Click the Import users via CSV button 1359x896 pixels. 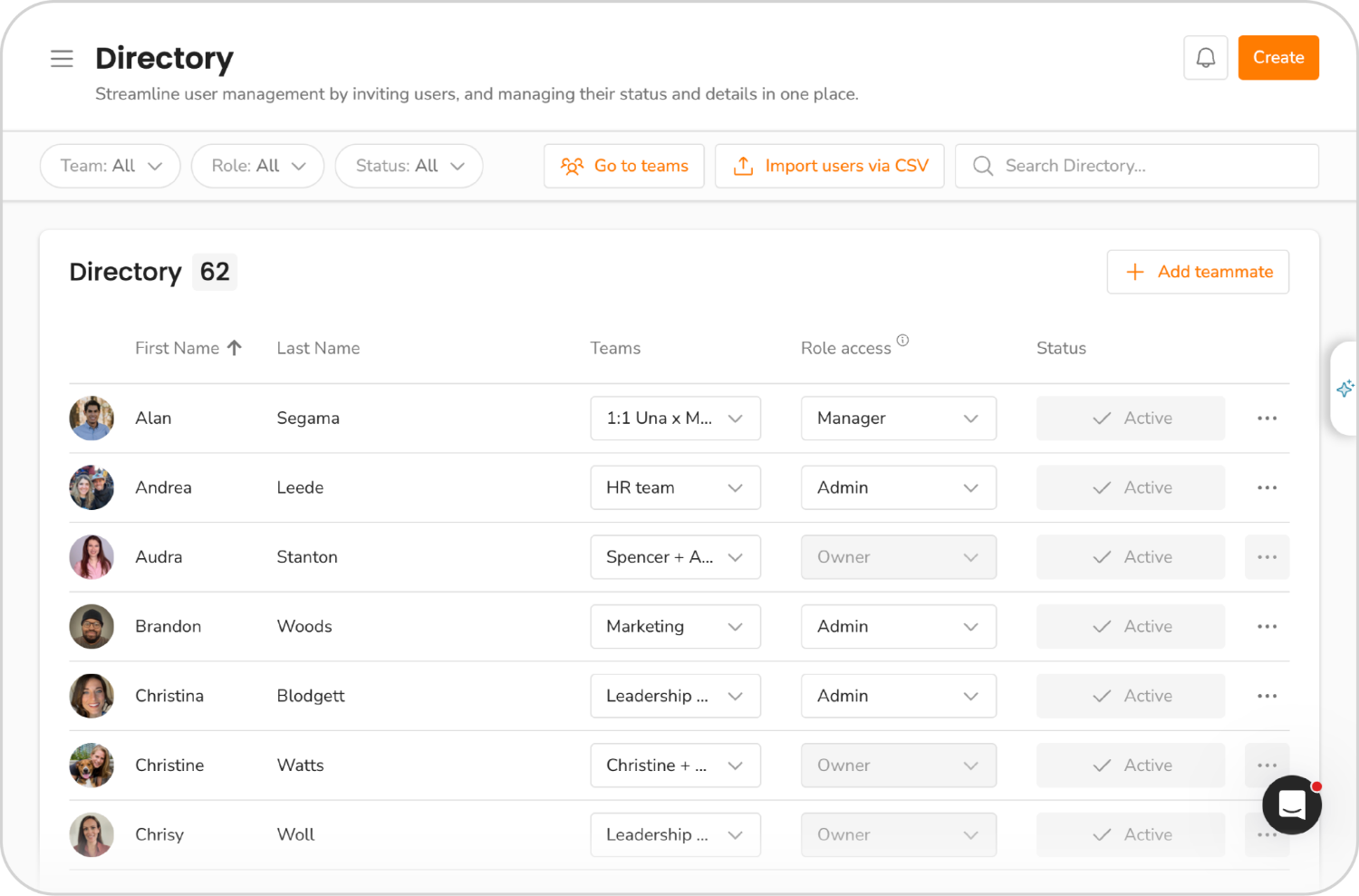pos(829,166)
